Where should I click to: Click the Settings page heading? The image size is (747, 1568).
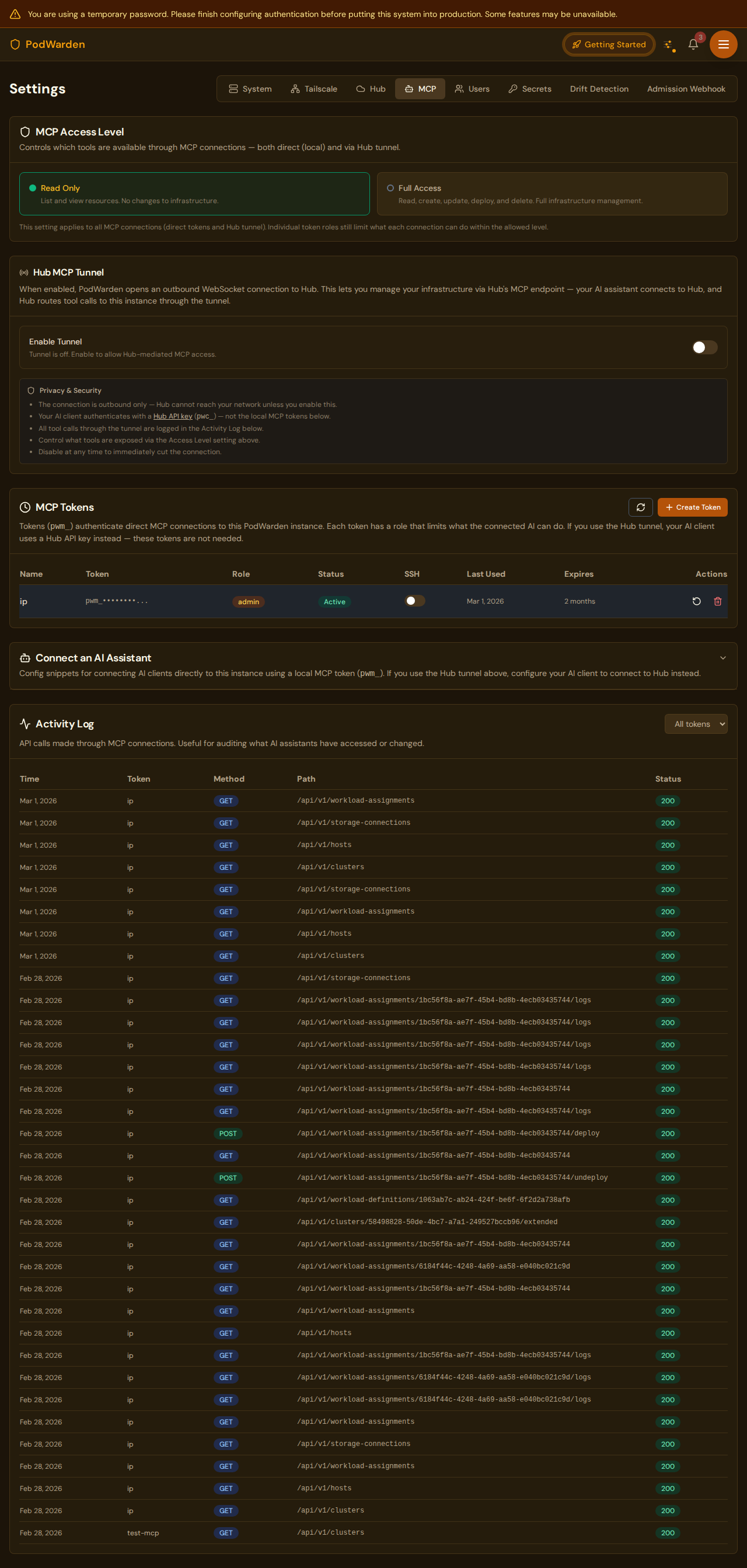(x=37, y=89)
